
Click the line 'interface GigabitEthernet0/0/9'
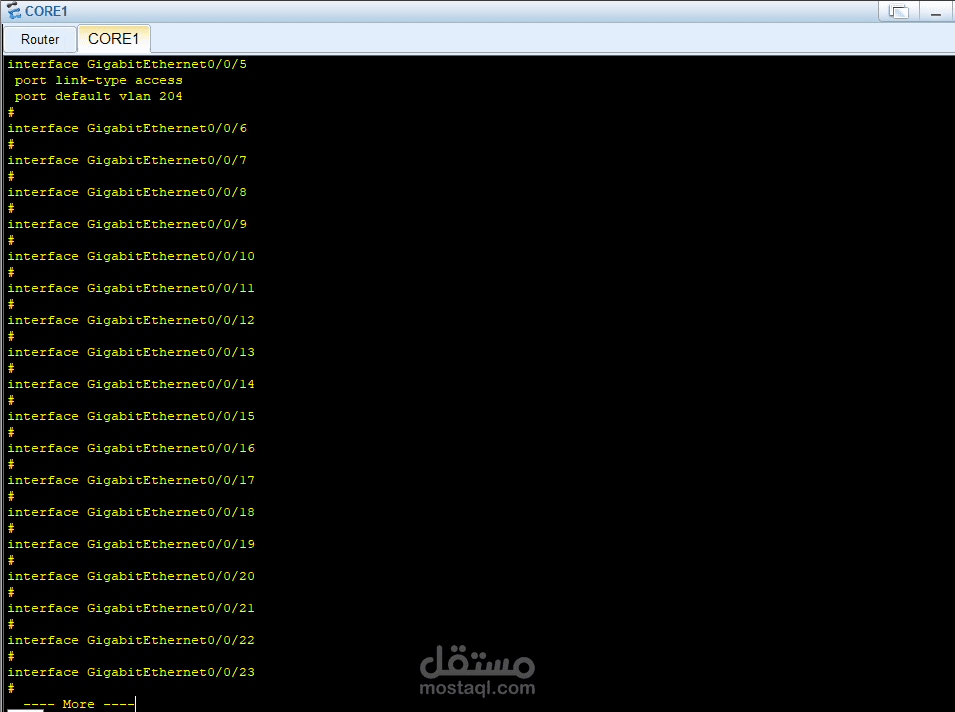[x=127, y=224]
